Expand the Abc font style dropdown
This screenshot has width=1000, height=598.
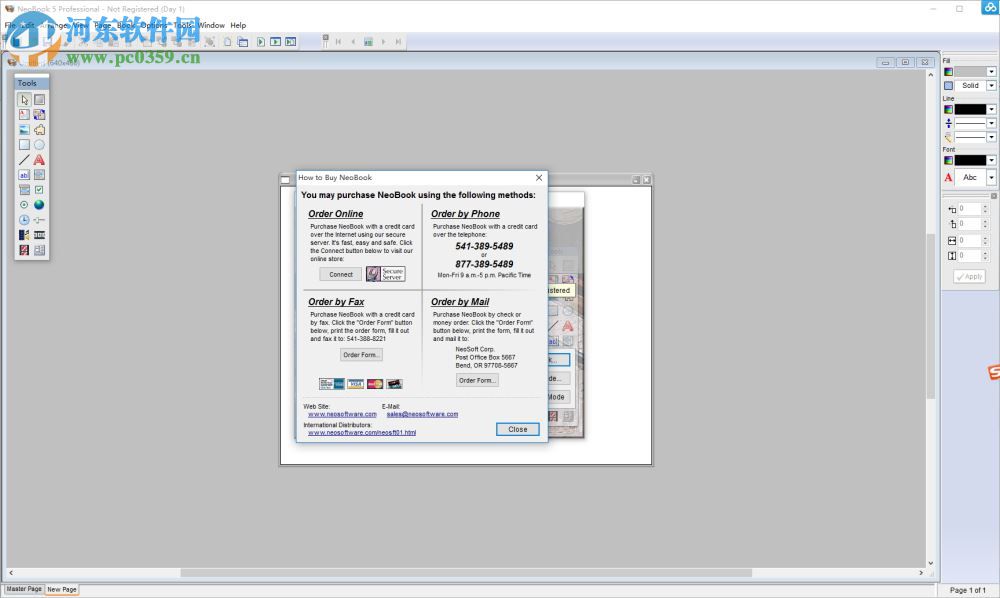(992, 178)
